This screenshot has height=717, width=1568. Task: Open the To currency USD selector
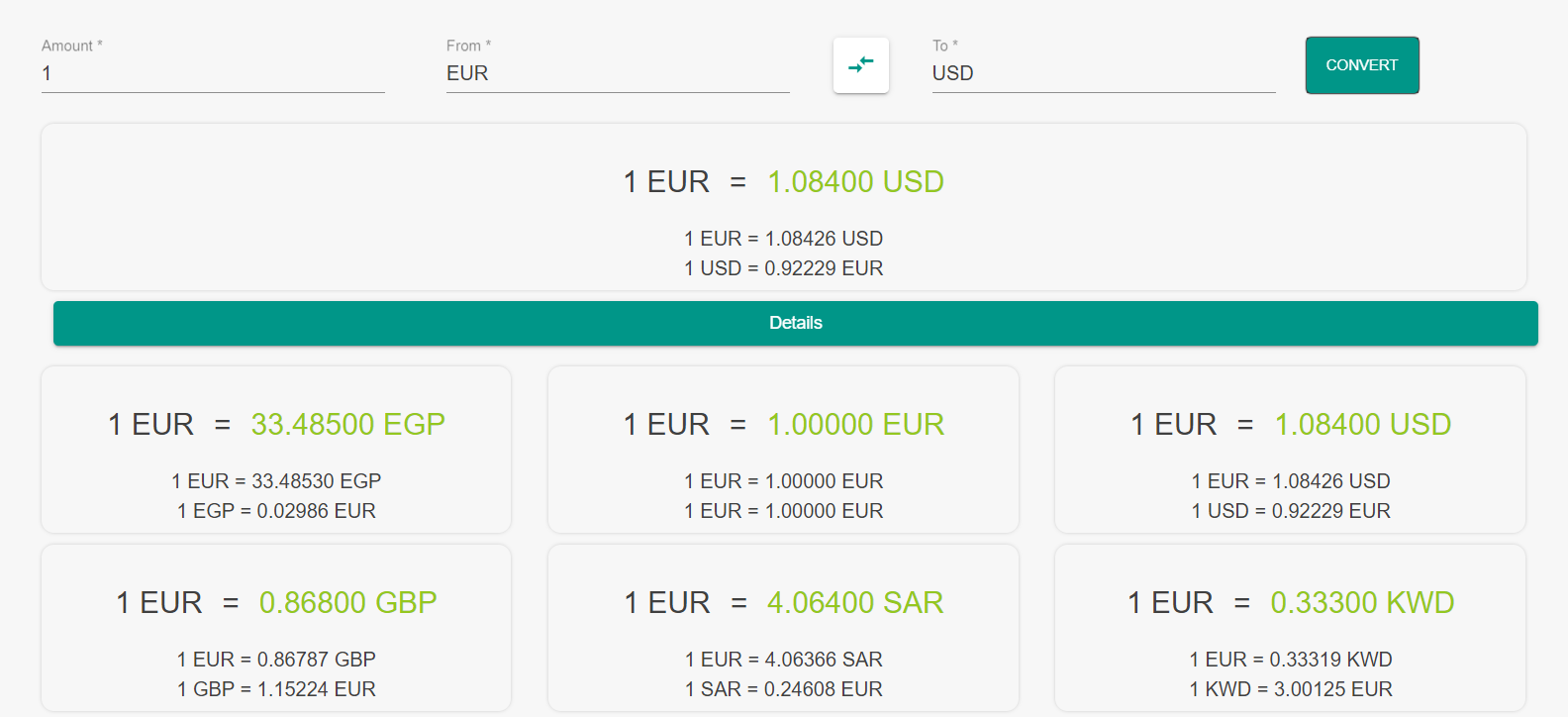[x=1103, y=73]
